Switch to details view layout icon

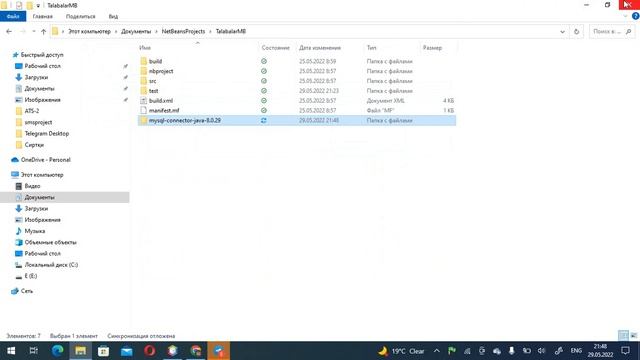[623, 336]
